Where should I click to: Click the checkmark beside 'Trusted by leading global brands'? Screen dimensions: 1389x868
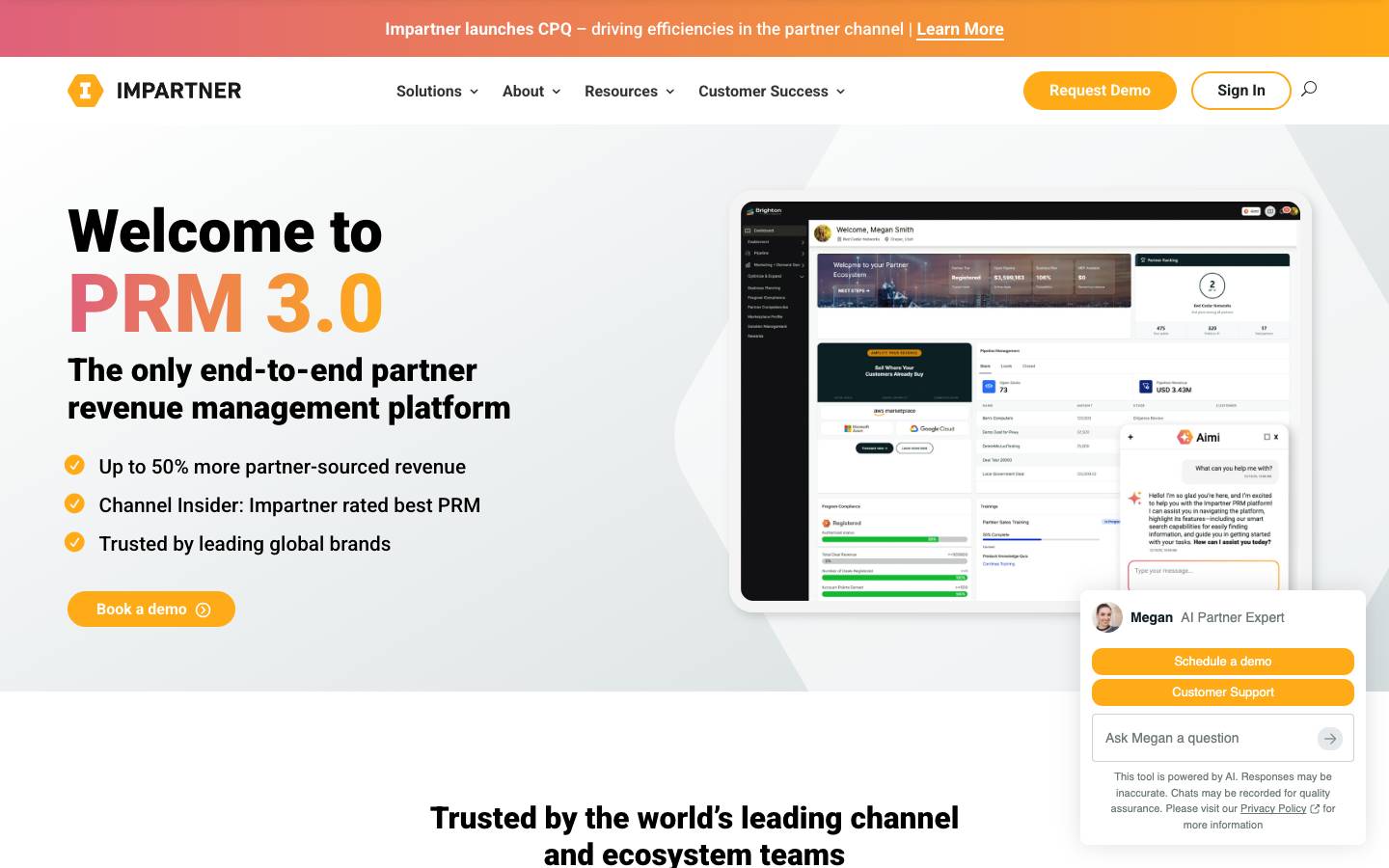tap(74, 542)
